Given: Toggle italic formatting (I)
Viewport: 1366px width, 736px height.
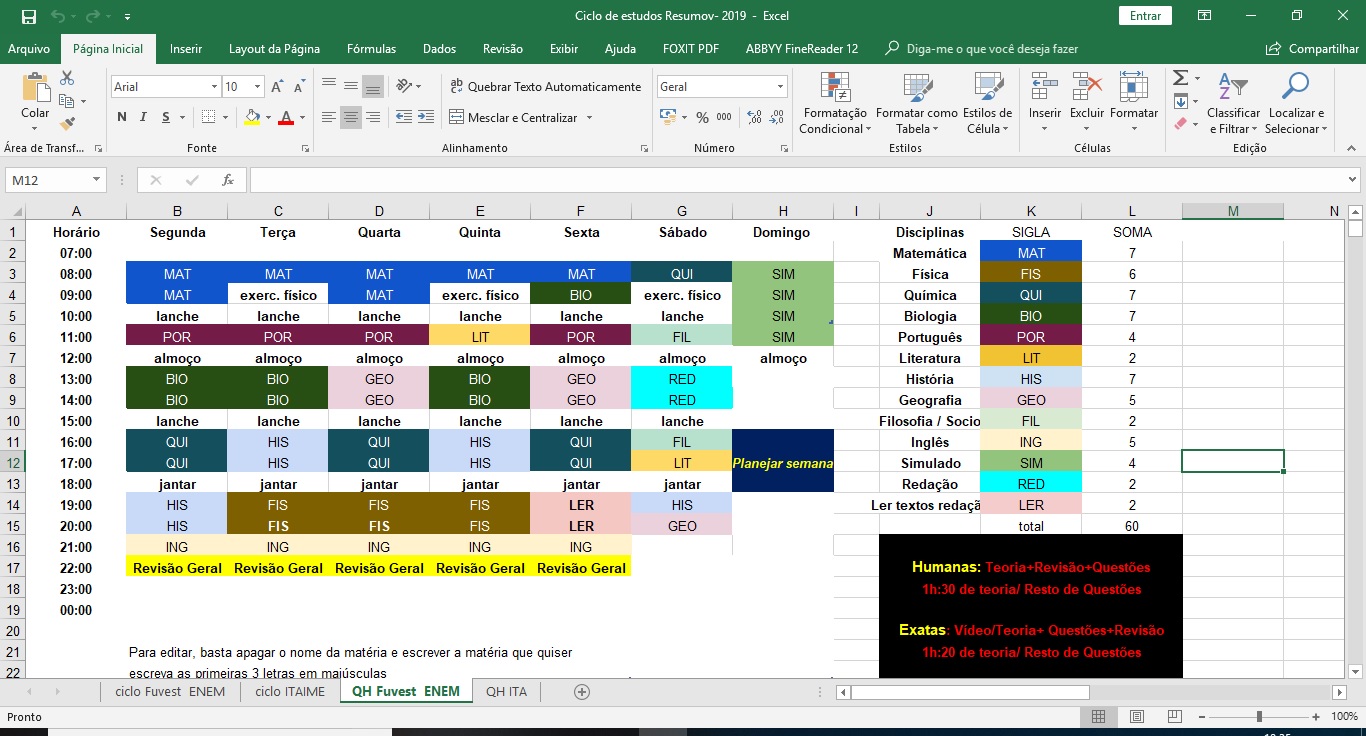Looking at the screenshot, I should coord(145,118).
